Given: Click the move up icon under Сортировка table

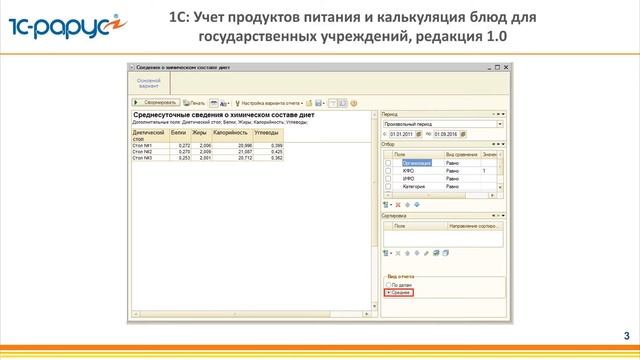Looking at the screenshot, I should tap(407, 253).
